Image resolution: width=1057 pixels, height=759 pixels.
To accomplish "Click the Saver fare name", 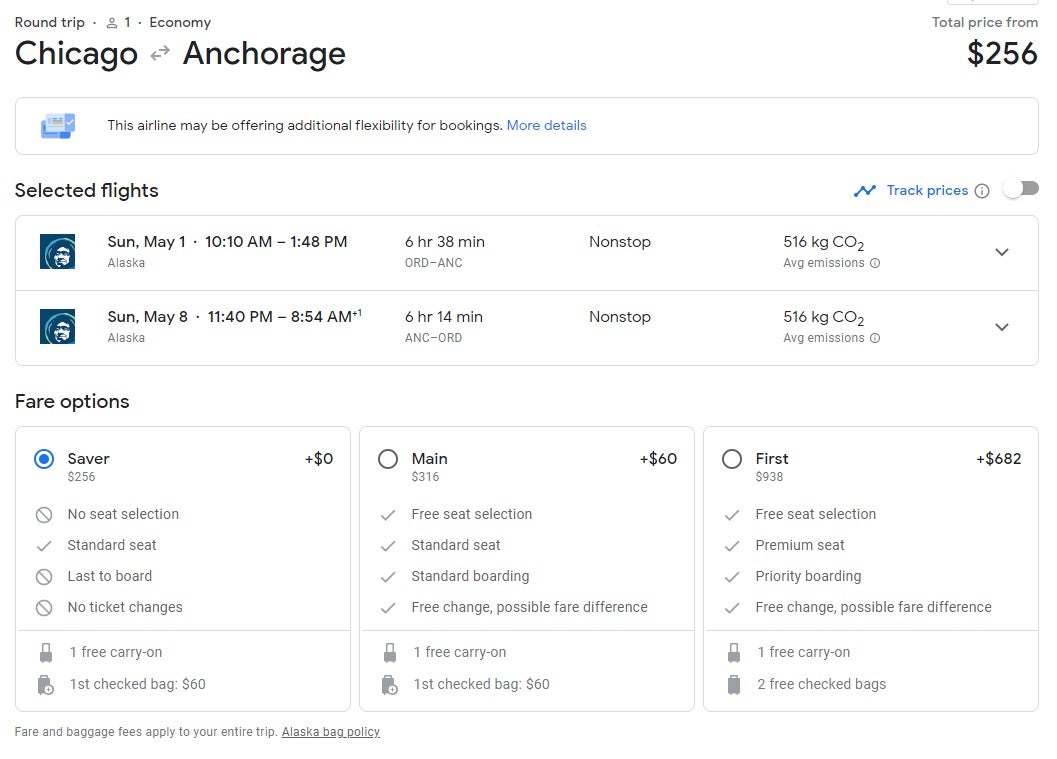I will (x=88, y=458).
